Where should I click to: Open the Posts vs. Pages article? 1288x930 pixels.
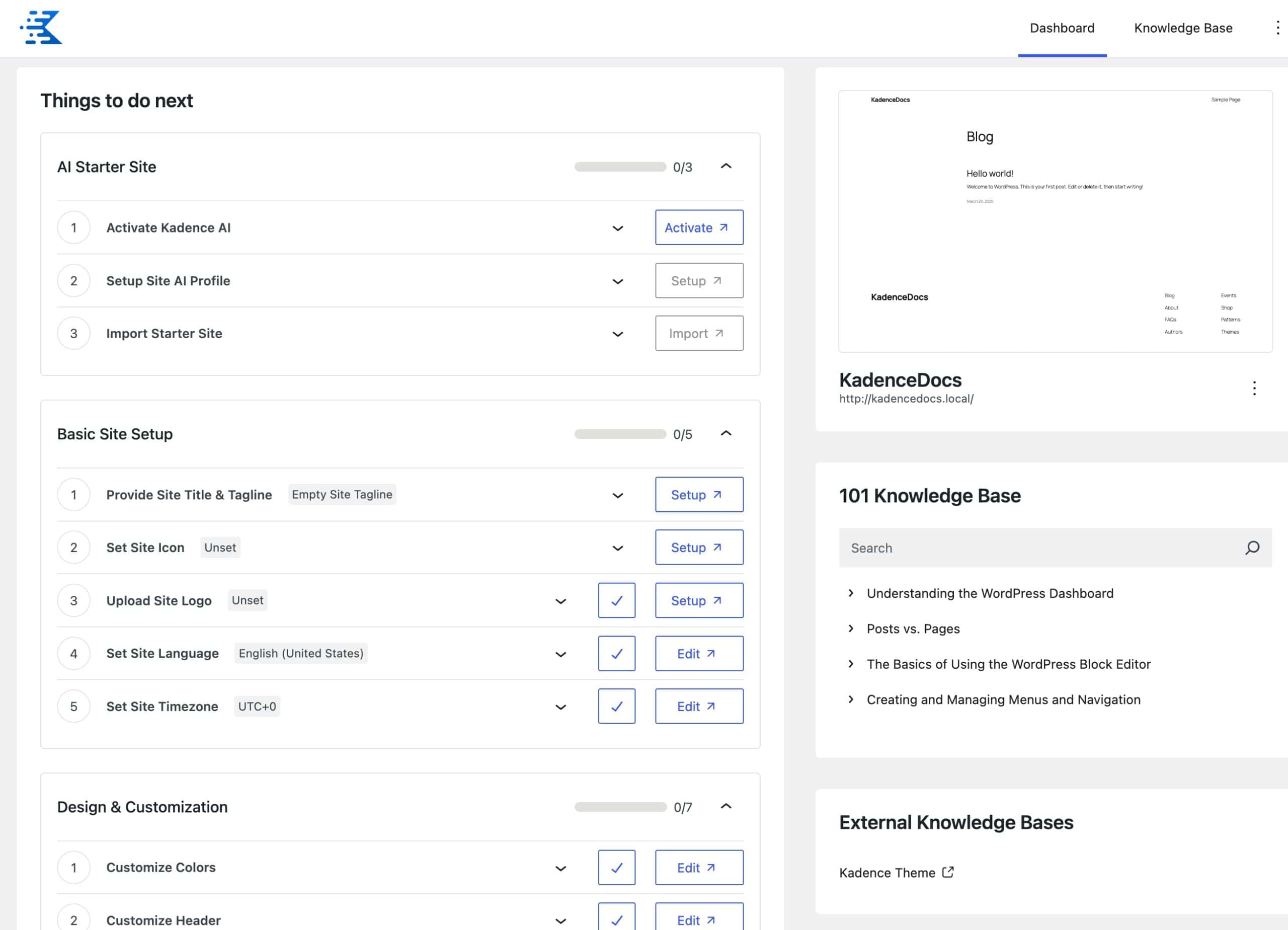pyautogui.click(x=913, y=629)
